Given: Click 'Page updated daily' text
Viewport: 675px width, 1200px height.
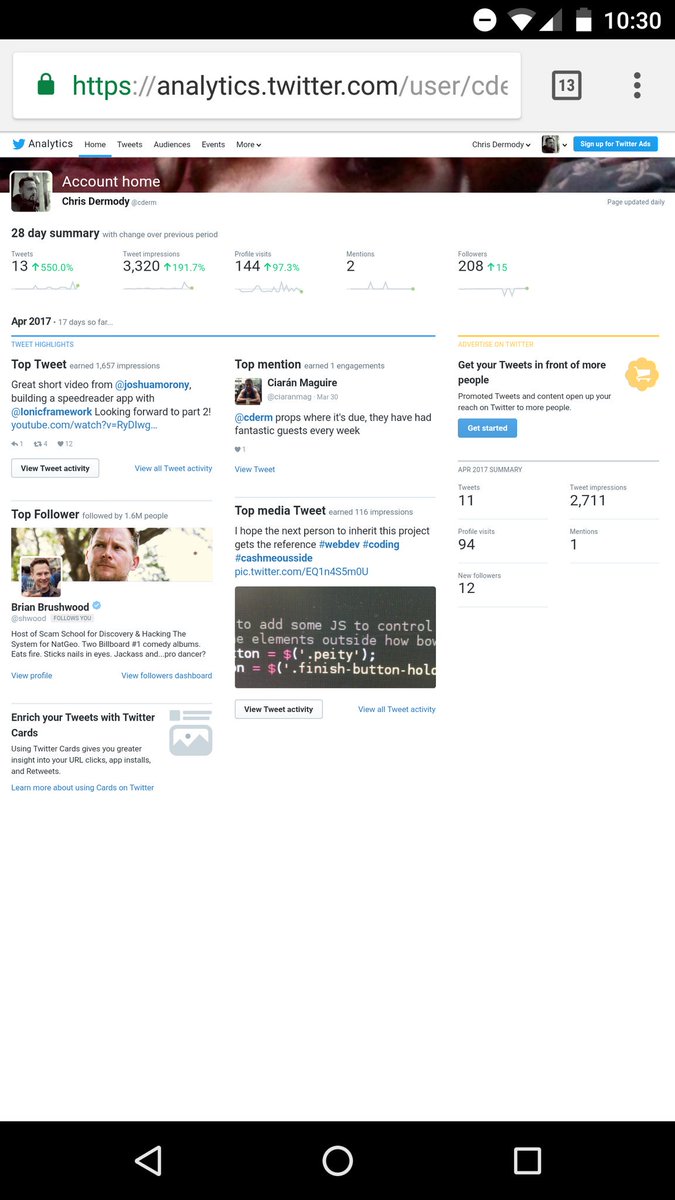Looking at the screenshot, I should coord(636,202).
